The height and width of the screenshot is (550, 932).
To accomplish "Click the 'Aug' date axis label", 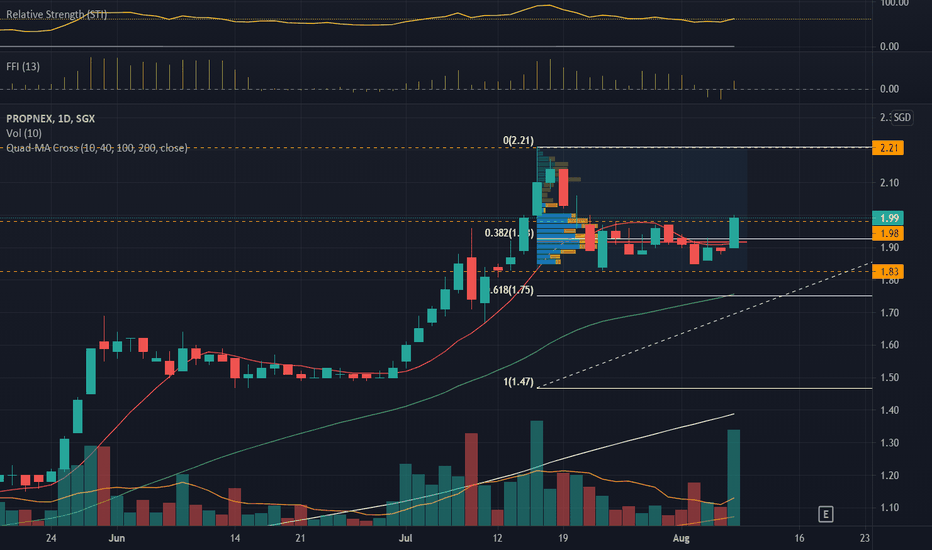I will [x=681, y=538].
